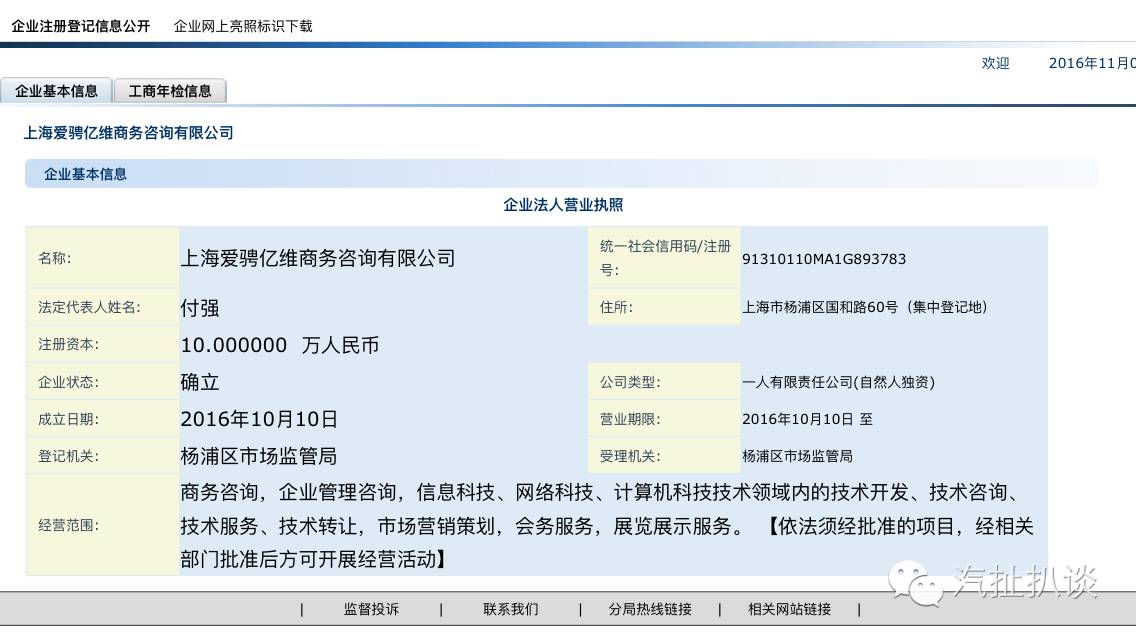The width and height of the screenshot is (1136, 640).
Task: Open the 企业注册登记信息公开 menu item
Action: tap(80, 26)
